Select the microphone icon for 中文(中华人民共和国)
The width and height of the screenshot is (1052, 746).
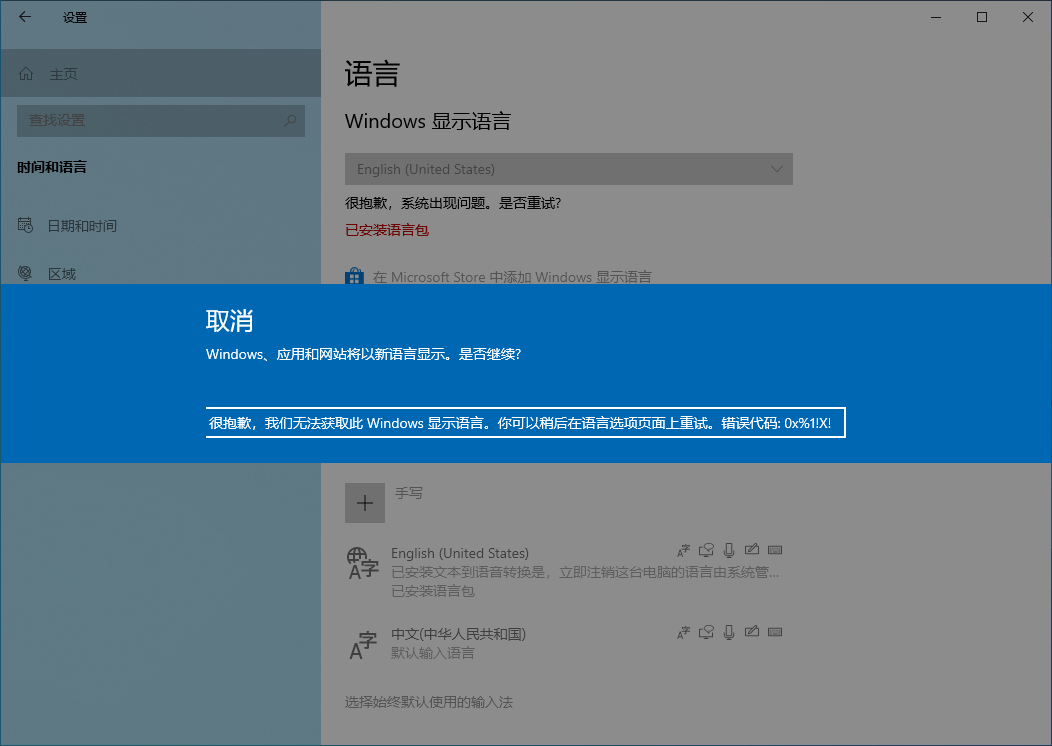(x=729, y=632)
